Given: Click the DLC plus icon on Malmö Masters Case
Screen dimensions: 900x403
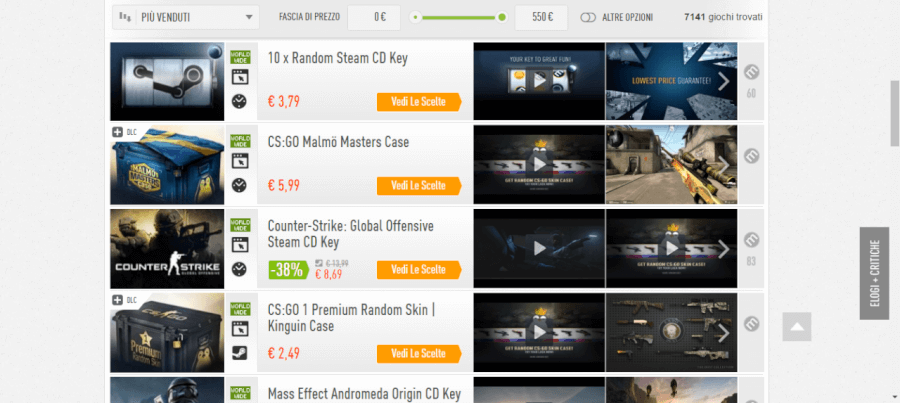Looking at the screenshot, I should coord(117,132).
